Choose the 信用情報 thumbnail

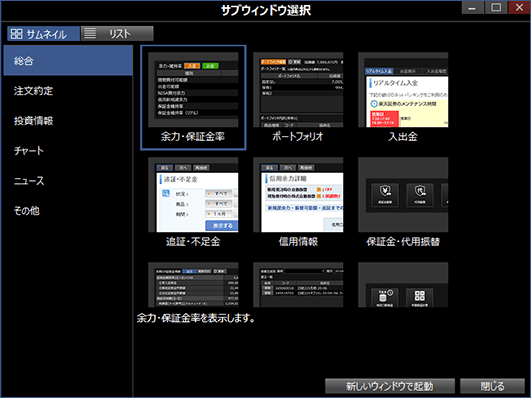coord(298,202)
